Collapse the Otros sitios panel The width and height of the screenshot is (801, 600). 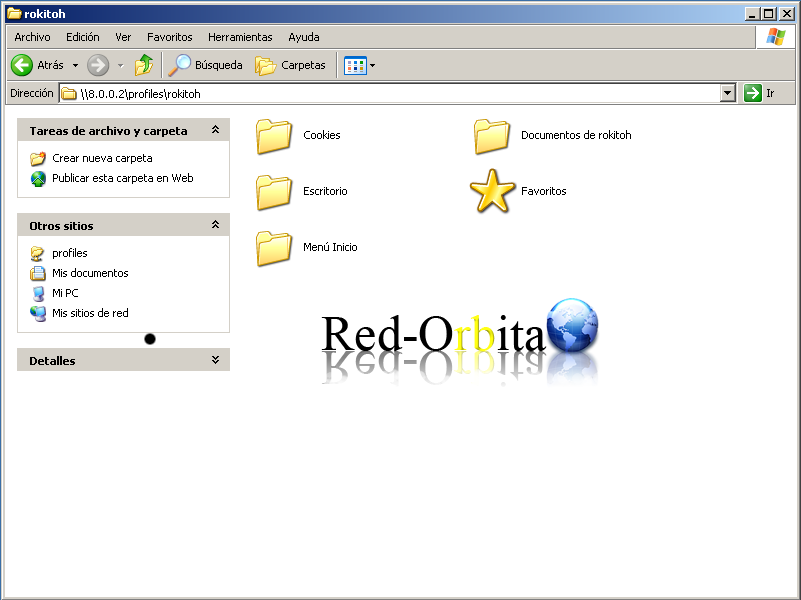click(x=216, y=225)
